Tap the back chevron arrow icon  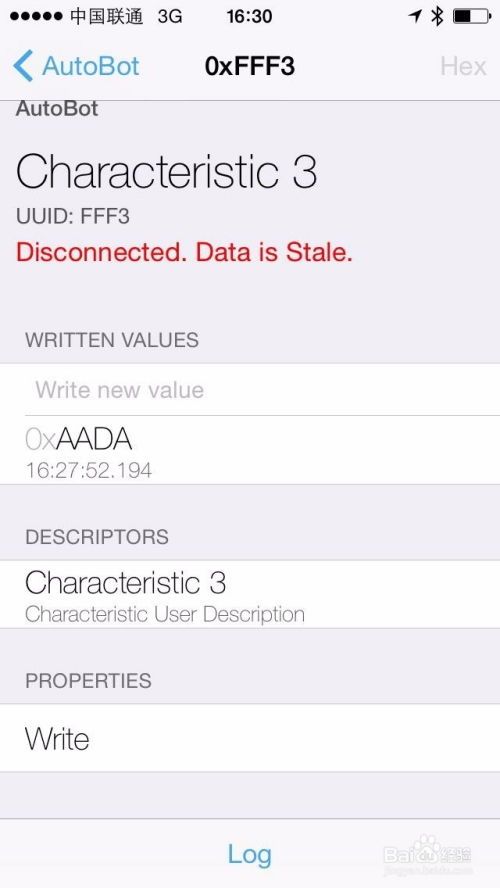click(24, 66)
